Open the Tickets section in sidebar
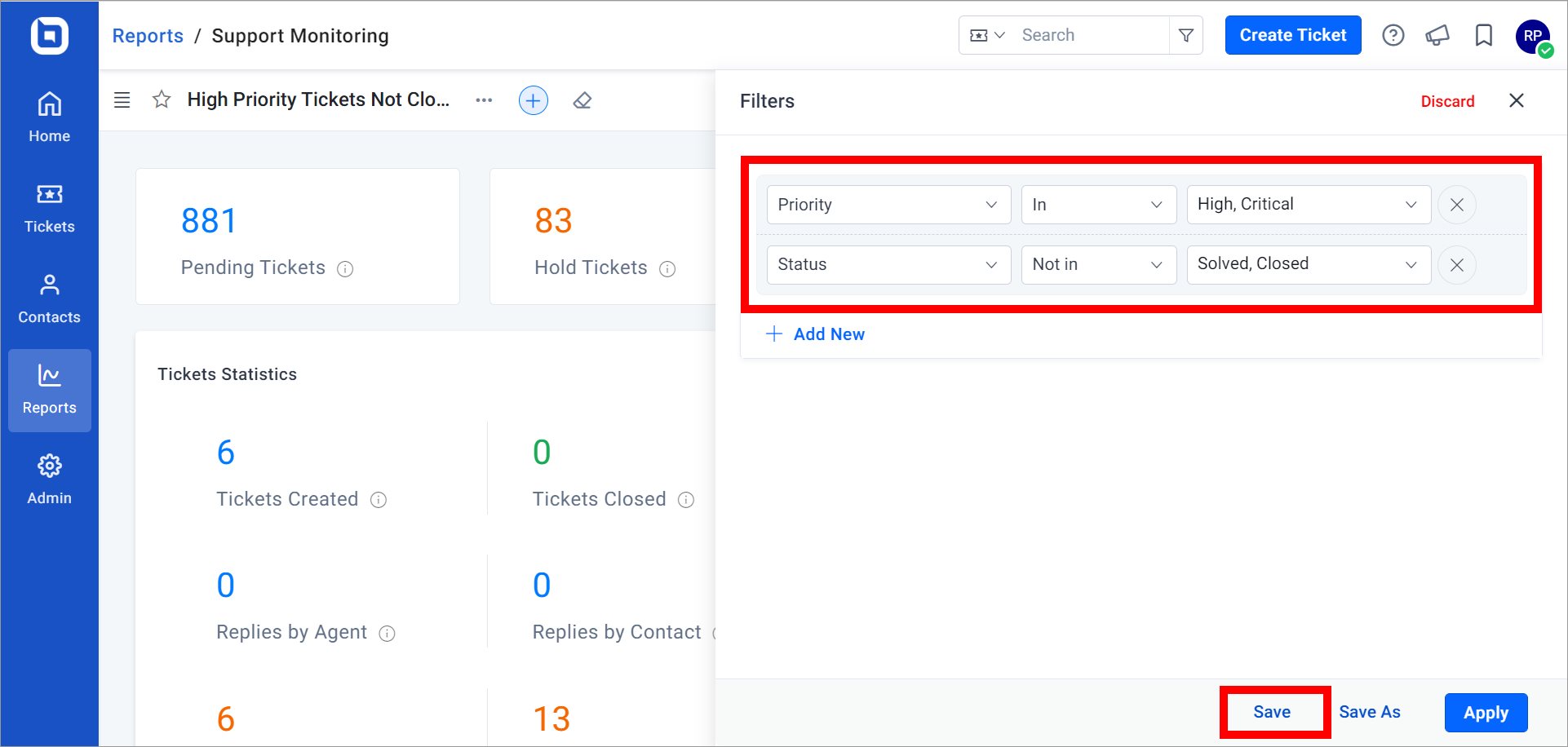 click(49, 209)
